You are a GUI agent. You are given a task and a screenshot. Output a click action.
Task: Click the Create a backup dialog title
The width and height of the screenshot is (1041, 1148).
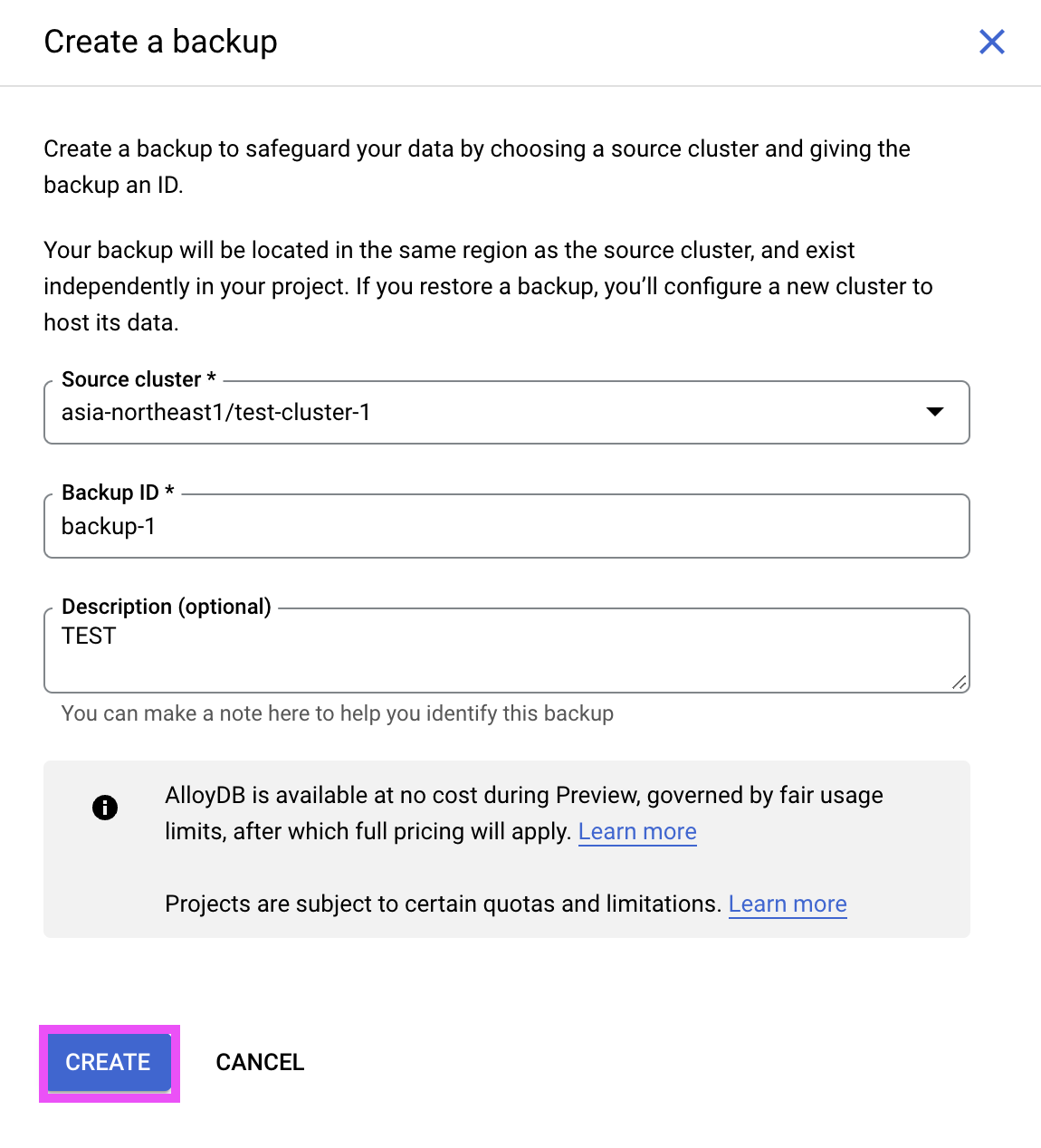pos(160,42)
